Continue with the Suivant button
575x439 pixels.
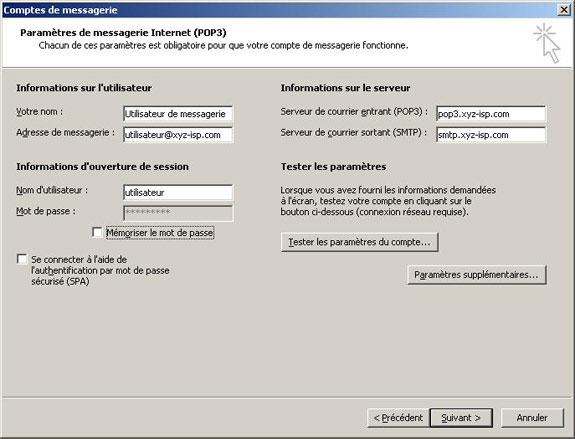(x=461, y=418)
